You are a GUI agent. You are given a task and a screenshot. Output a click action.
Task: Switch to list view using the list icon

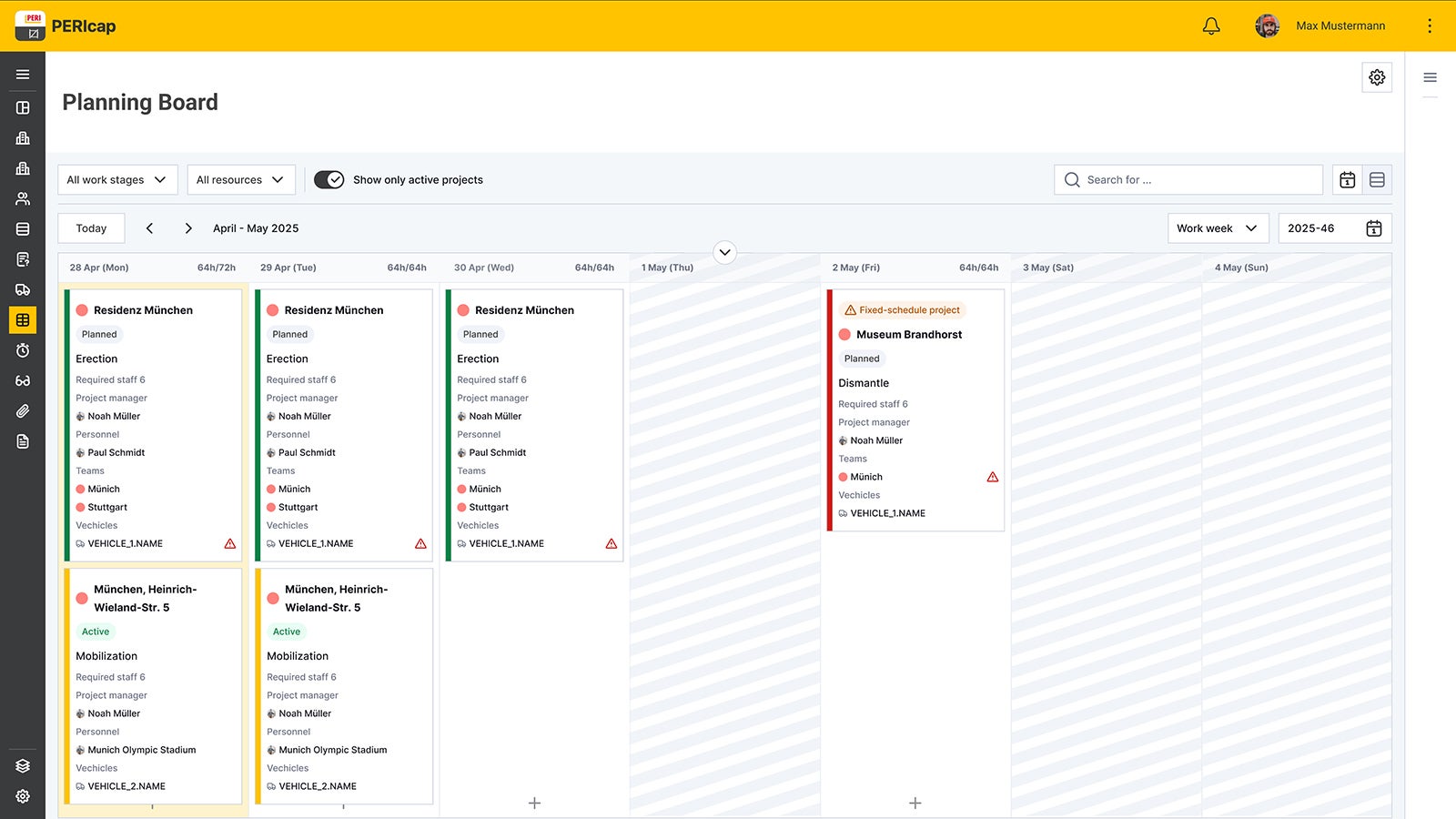pyautogui.click(x=1378, y=179)
